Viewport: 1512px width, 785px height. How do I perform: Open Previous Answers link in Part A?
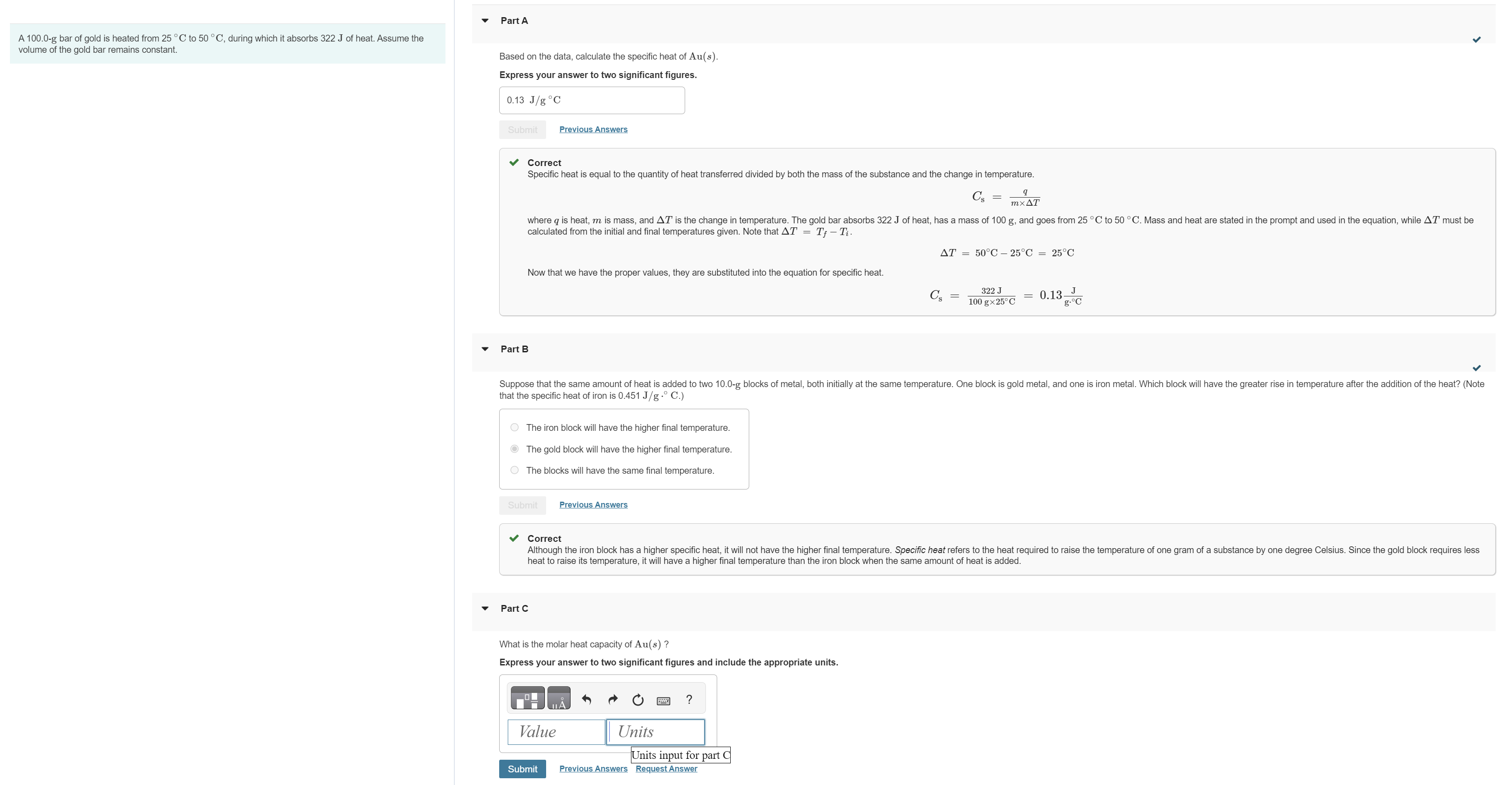593,129
